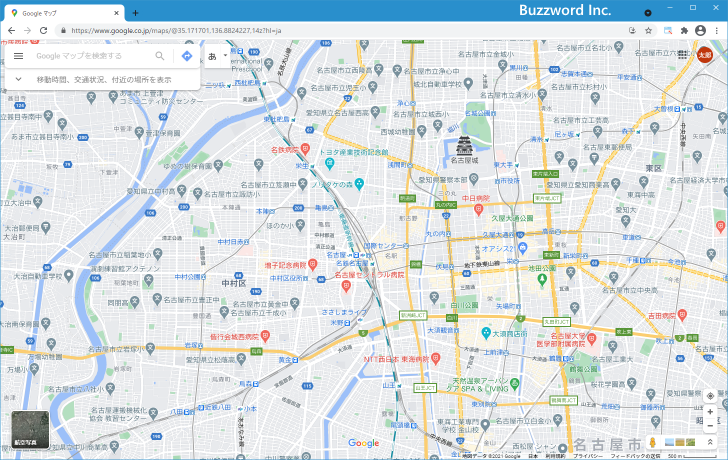728x460 pixels.
Task: Open a new browser tab
Action: tap(135, 13)
